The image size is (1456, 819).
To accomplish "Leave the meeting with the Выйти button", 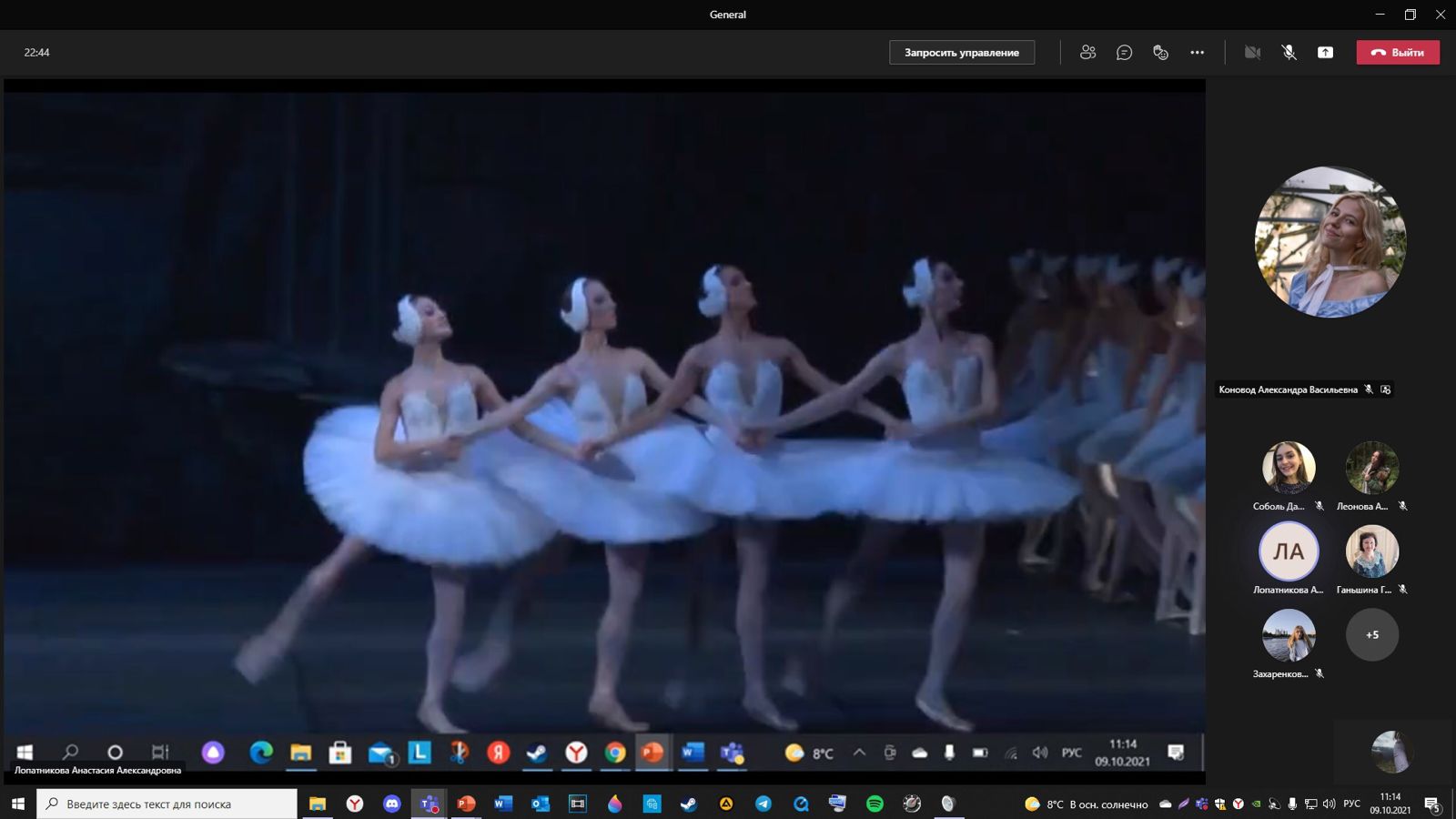I will (x=1398, y=53).
